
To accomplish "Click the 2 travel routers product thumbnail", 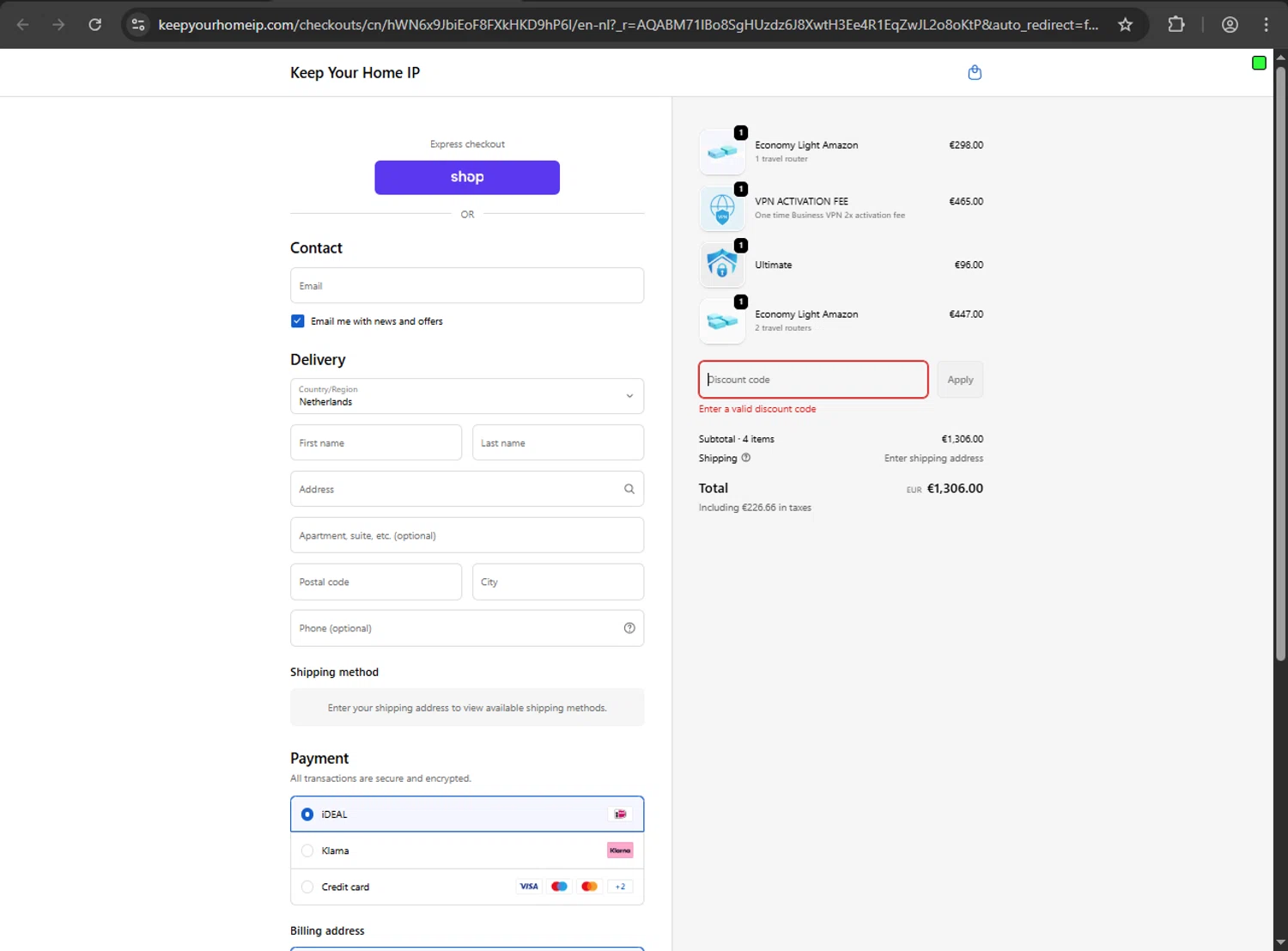I will tap(722, 320).
